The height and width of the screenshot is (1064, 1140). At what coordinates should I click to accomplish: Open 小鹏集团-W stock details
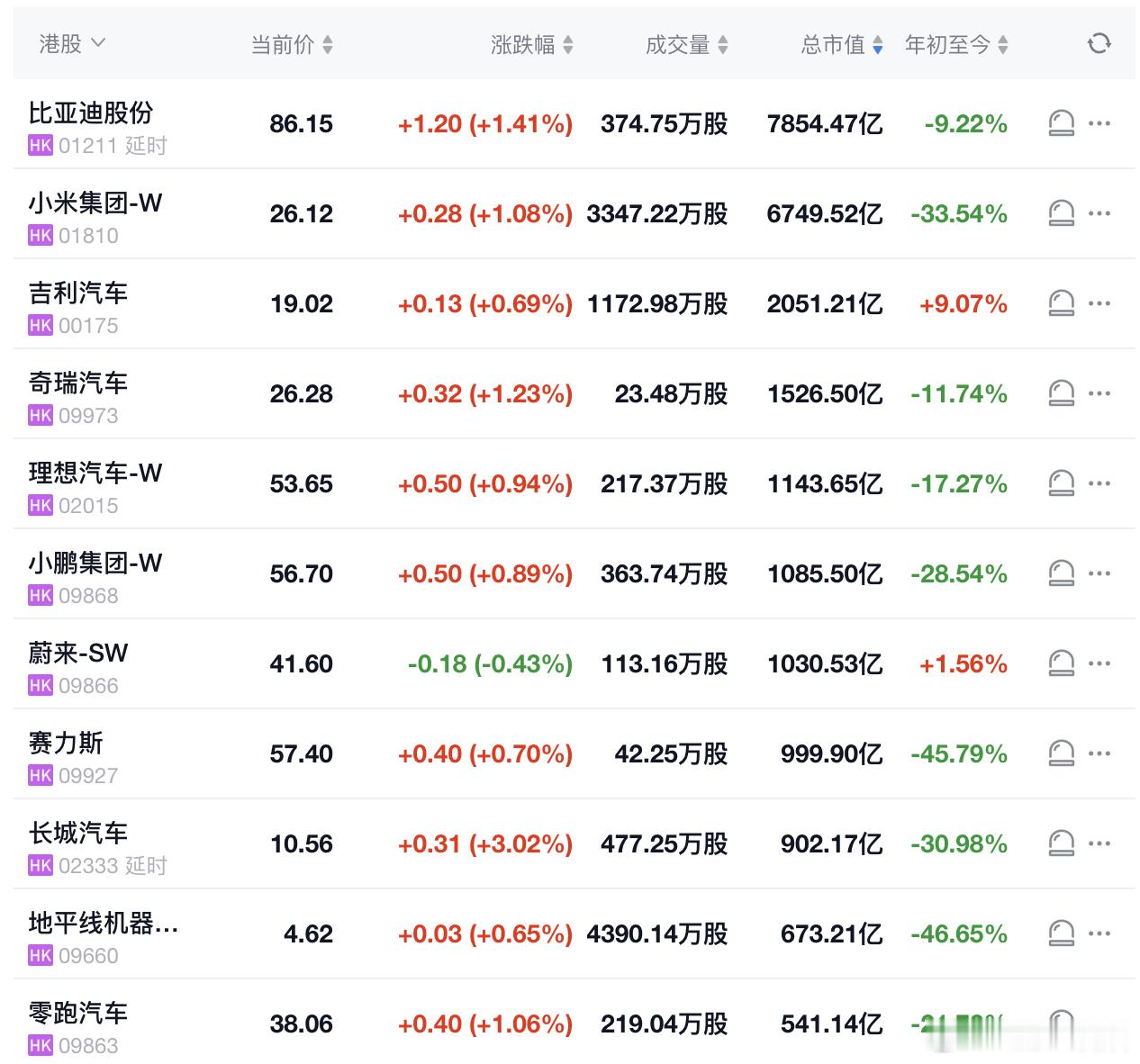pos(95,563)
